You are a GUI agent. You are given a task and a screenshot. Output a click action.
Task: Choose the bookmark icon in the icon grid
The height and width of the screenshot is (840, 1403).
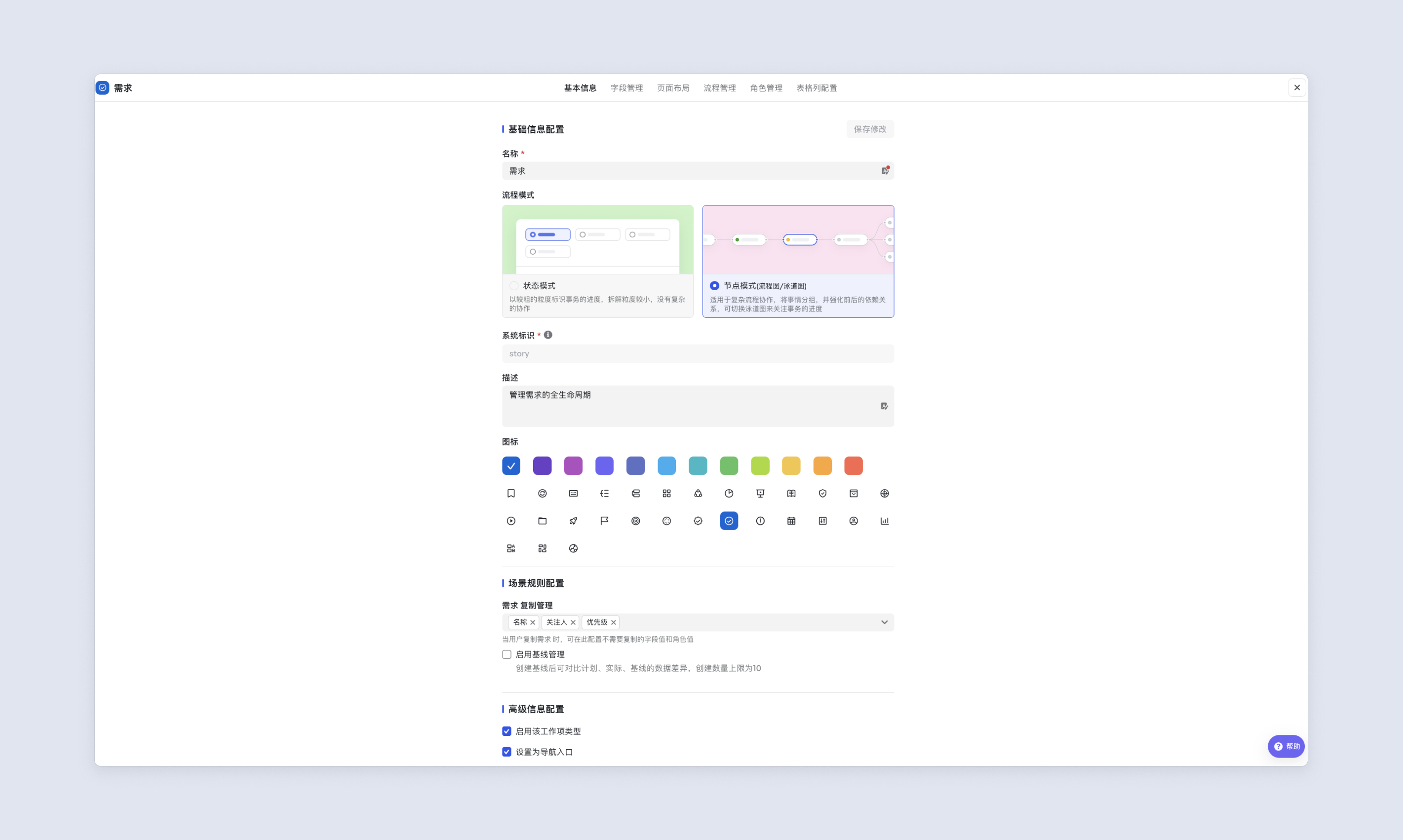pyautogui.click(x=510, y=494)
